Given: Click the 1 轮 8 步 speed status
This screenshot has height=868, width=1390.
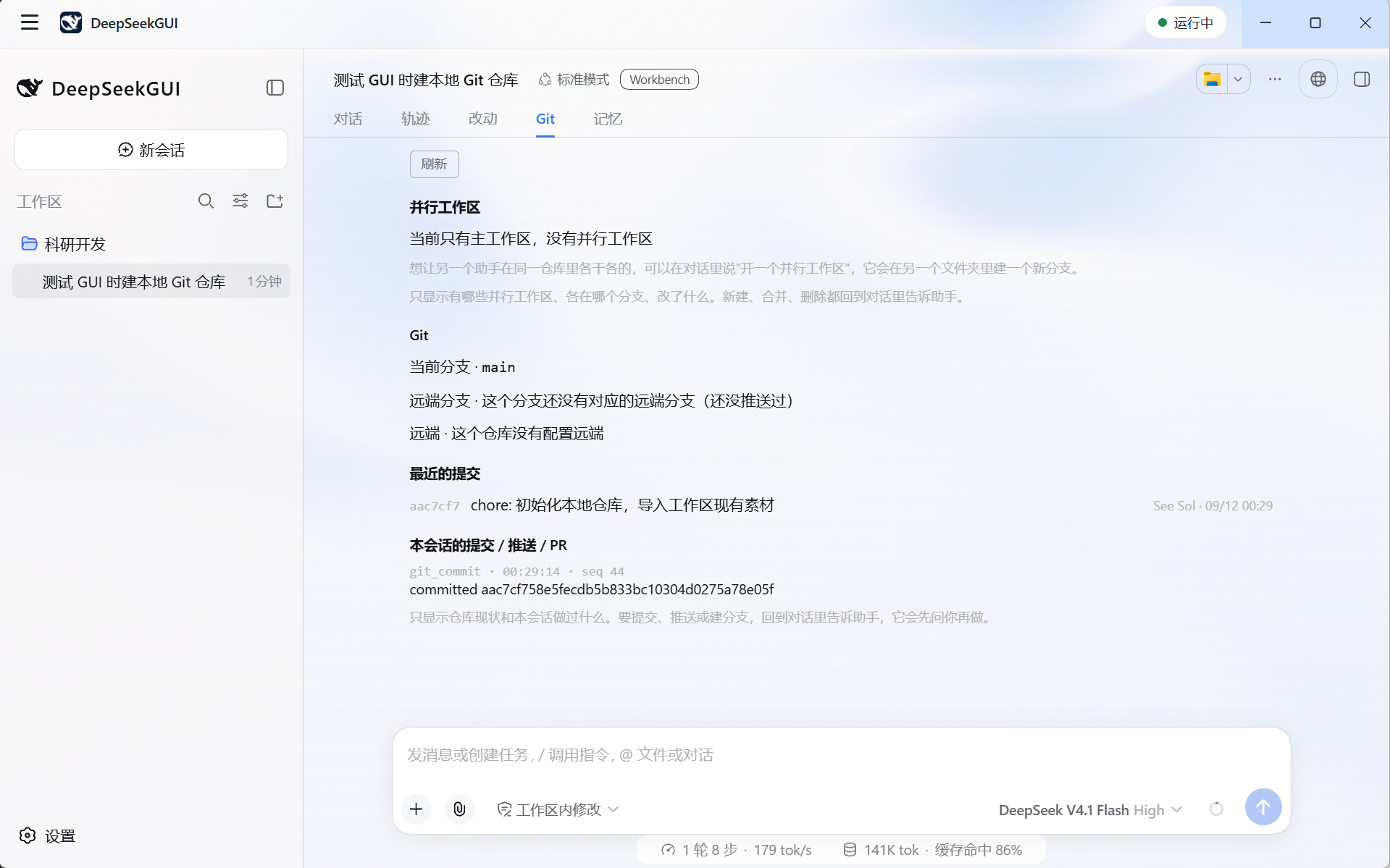Looking at the screenshot, I should [x=736, y=850].
